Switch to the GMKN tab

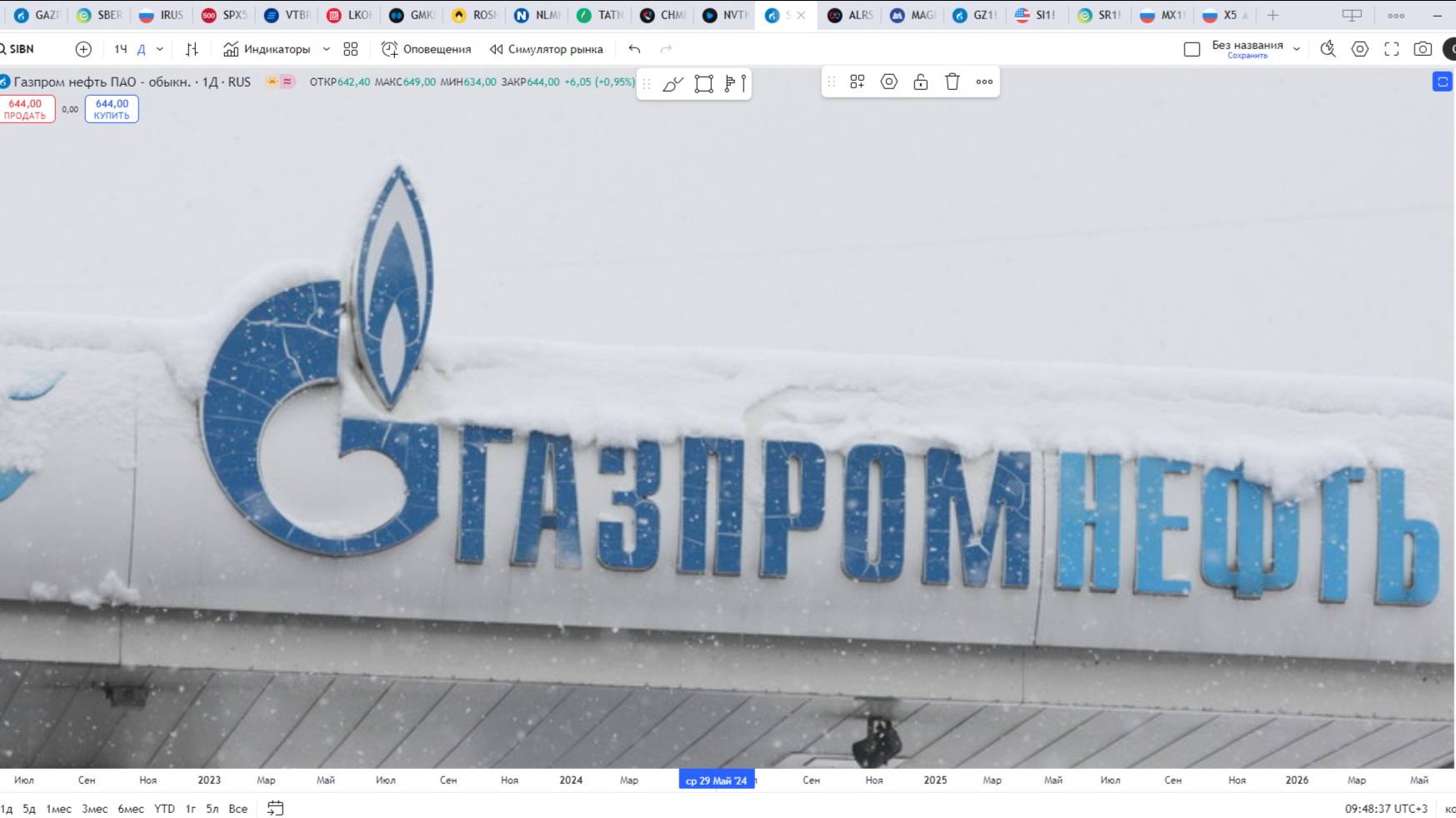click(x=413, y=15)
